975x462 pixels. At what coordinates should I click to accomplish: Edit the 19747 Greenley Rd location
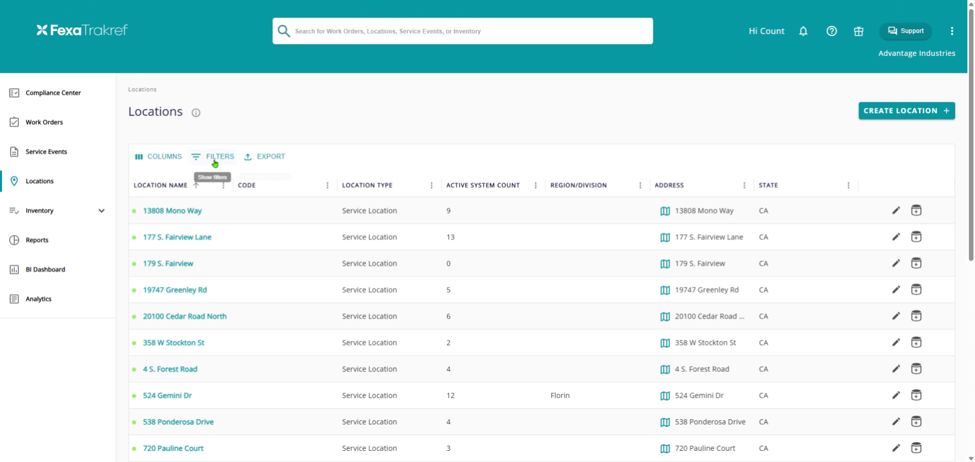pos(896,290)
